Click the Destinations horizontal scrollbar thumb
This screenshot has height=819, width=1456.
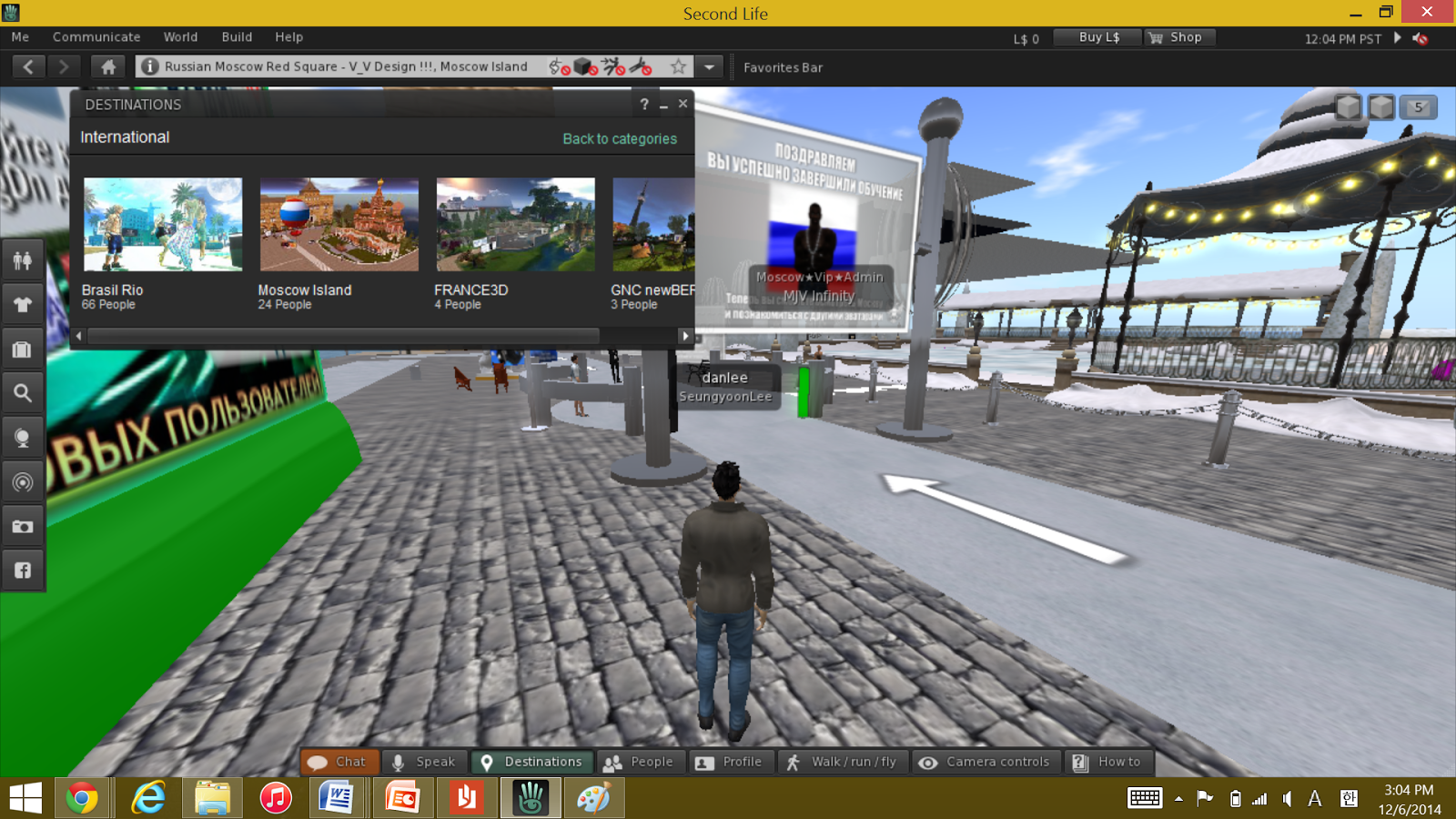[344, 336]
